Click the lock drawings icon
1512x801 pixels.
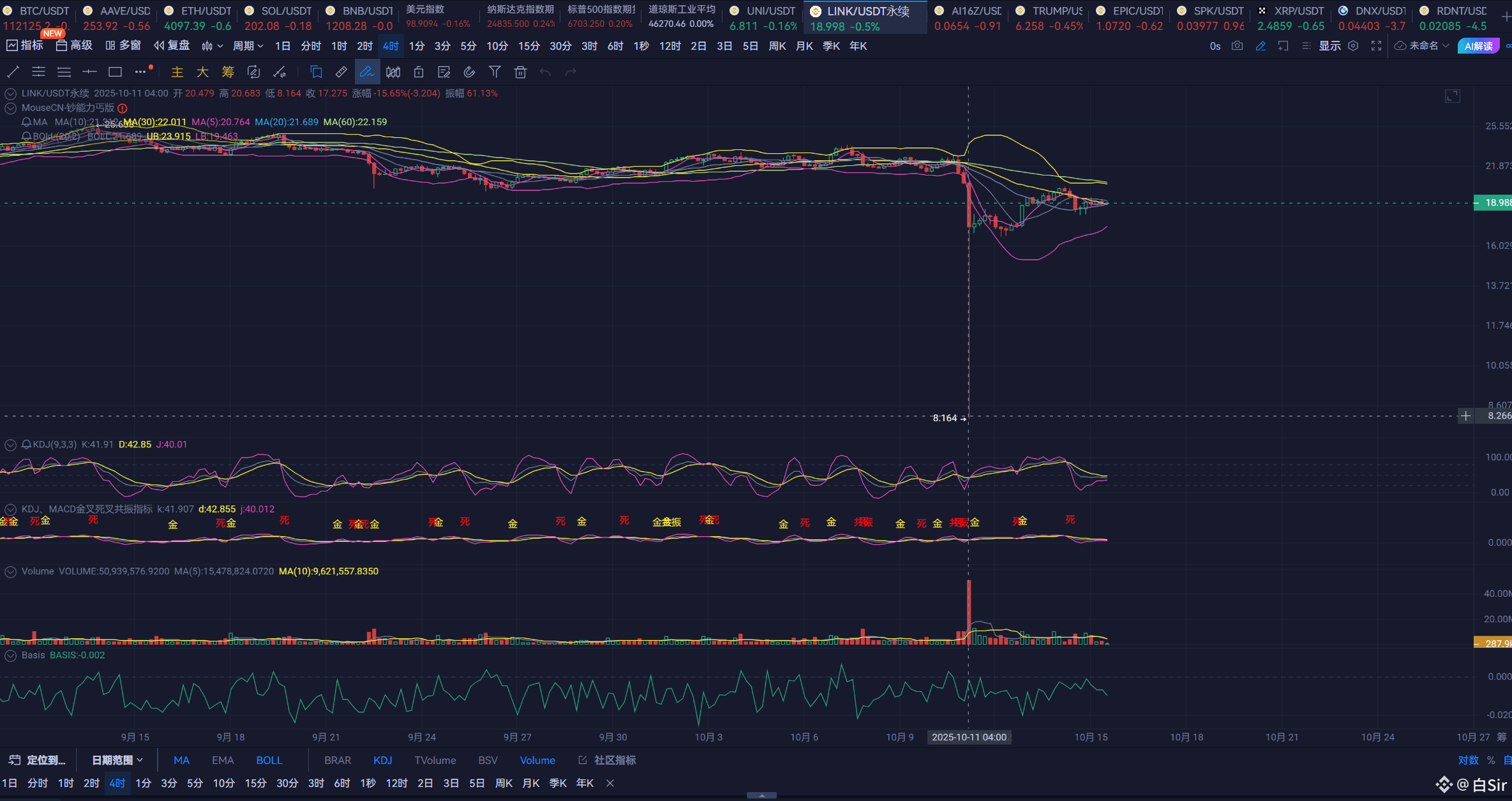(x=419, y=72)
